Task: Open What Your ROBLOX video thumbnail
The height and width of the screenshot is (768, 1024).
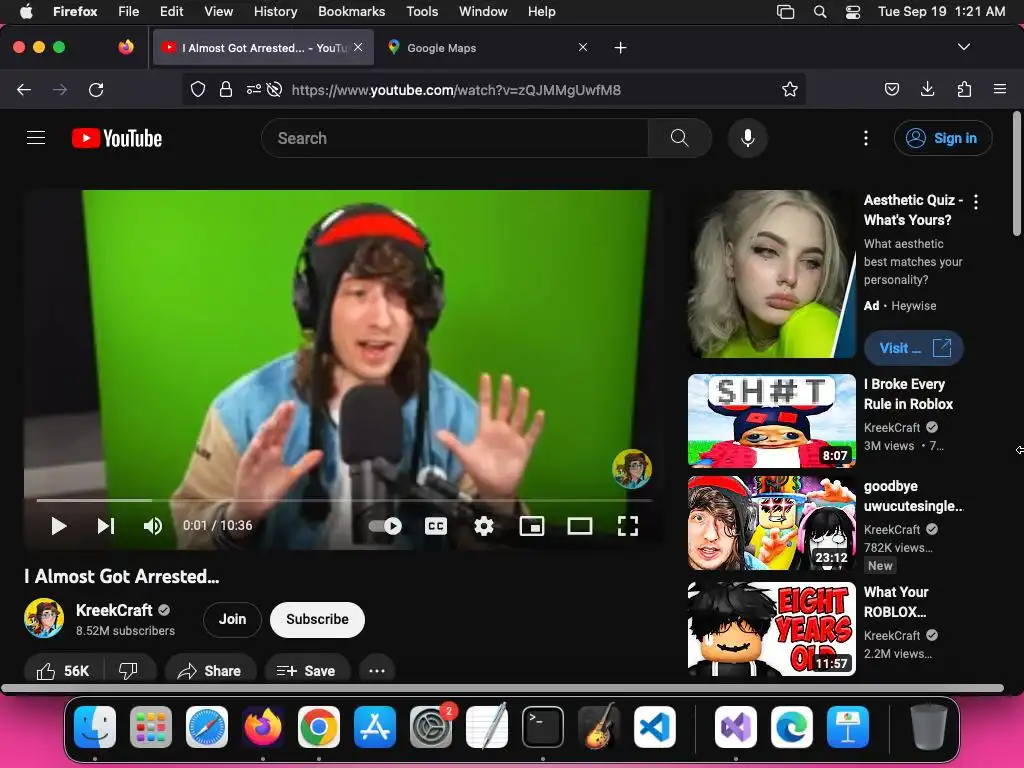Action: click(771, 629)
